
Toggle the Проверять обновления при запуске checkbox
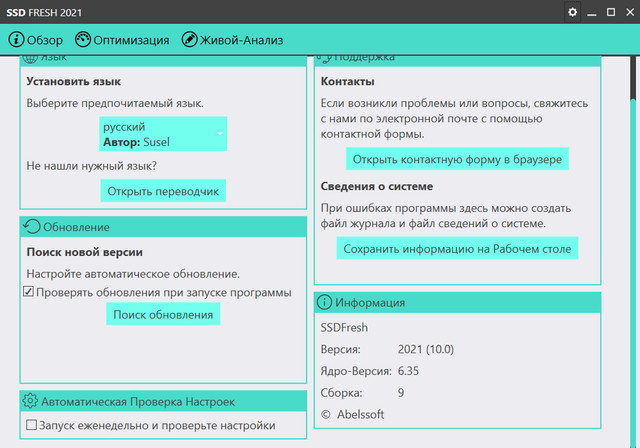pos(29,293)
